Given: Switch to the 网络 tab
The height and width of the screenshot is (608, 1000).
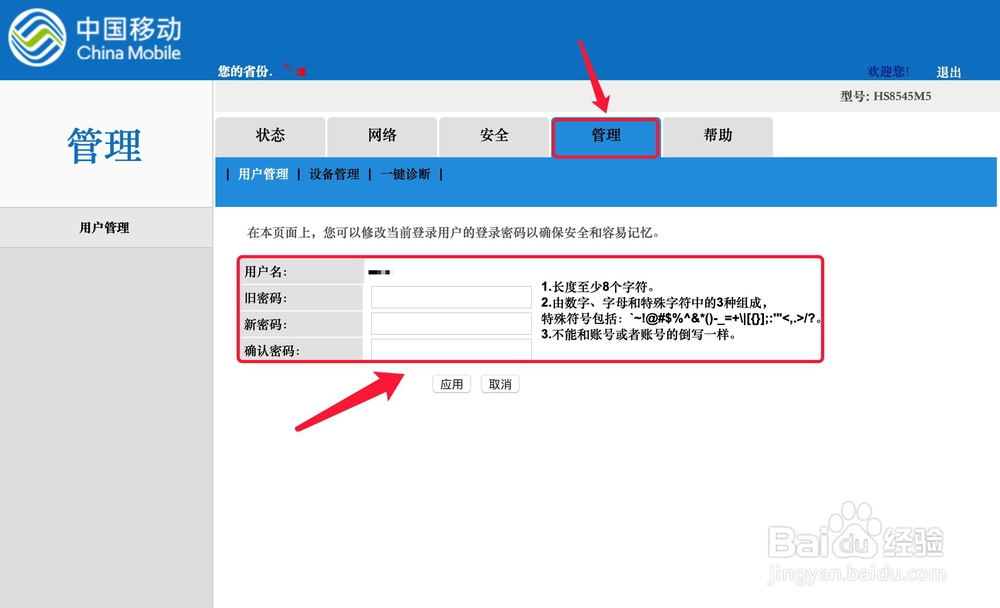Looking at the screenshot, I should (x=382, y=135).
